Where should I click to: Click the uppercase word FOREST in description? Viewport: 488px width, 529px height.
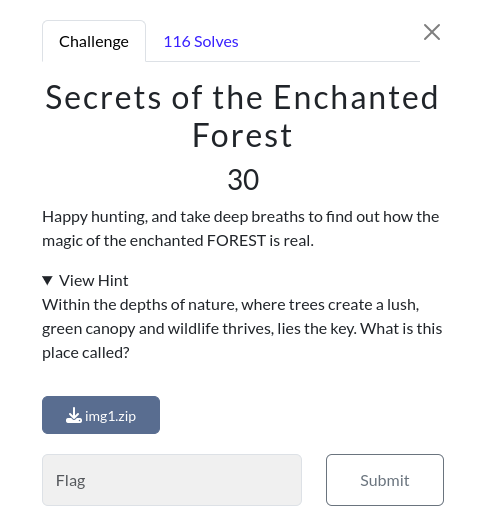tap(236, 241)
